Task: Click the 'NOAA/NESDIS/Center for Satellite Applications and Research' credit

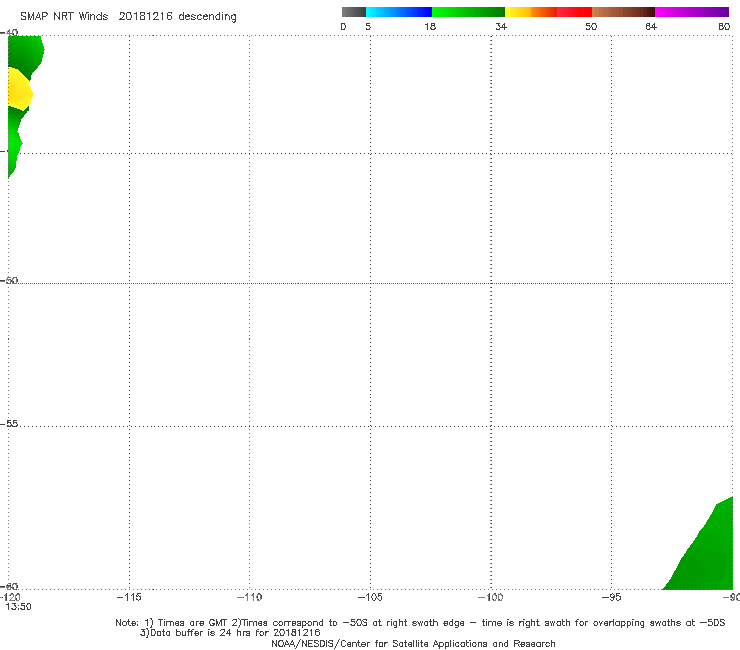Action: click(x=413, y=643)
